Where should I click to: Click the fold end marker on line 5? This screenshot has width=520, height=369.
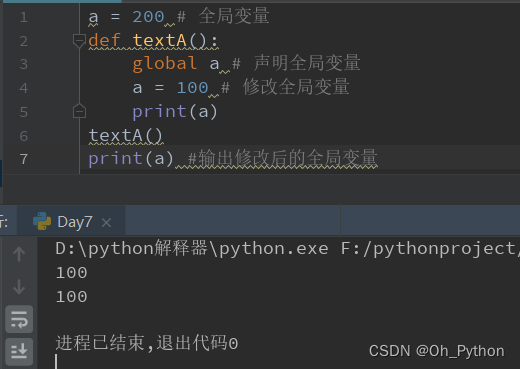(79, 111)
